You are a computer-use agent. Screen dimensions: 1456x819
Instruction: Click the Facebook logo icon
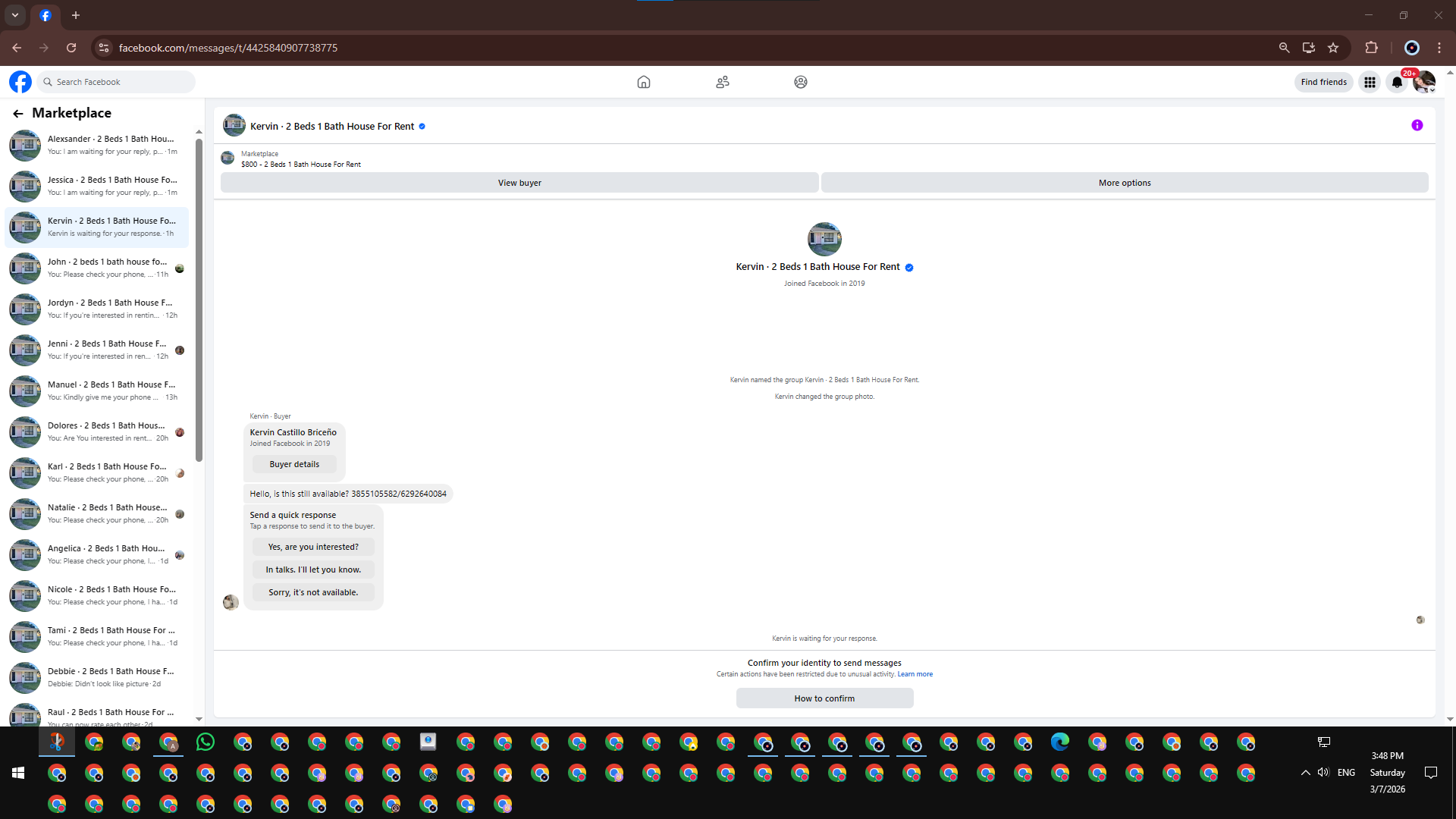point(20,82)
